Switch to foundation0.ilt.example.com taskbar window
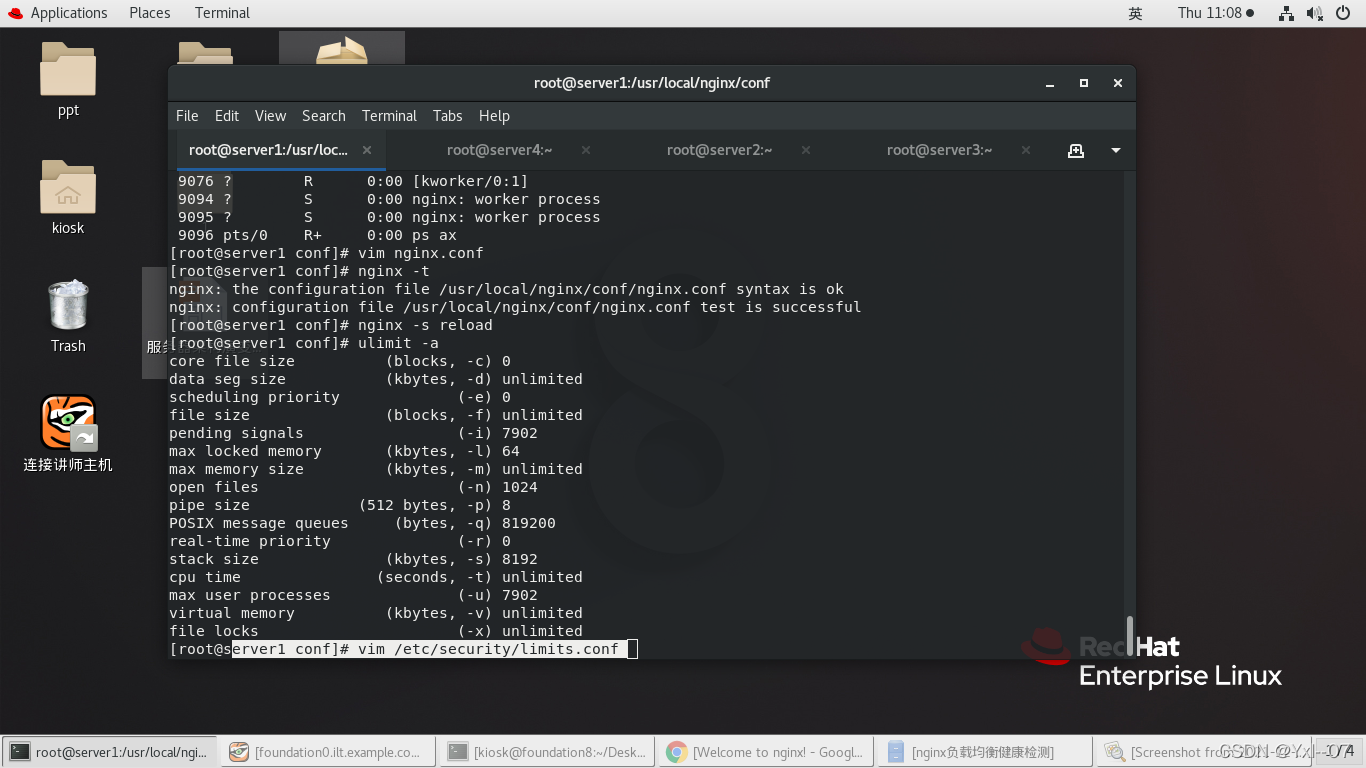The image size is (1366, 768). point(328,752)
